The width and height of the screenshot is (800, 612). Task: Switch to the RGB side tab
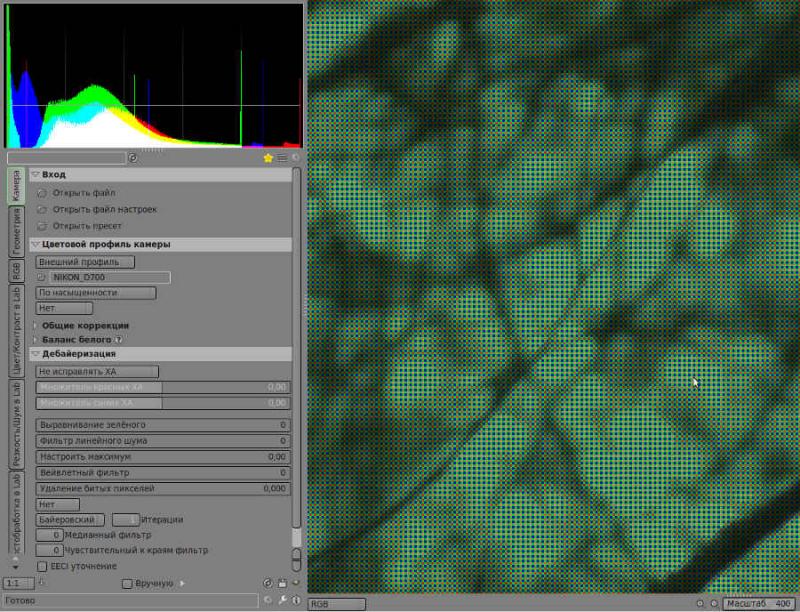[x=16, y=271]
